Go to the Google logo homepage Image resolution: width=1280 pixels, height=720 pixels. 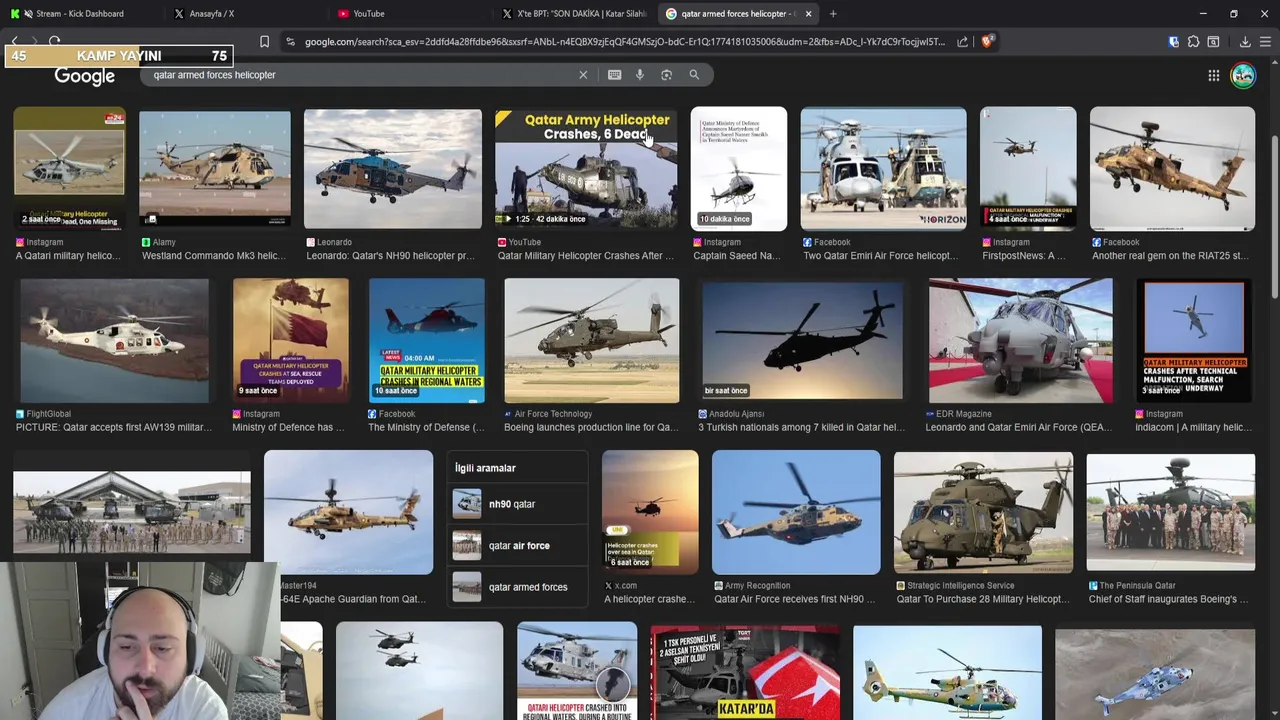(84, 76)
